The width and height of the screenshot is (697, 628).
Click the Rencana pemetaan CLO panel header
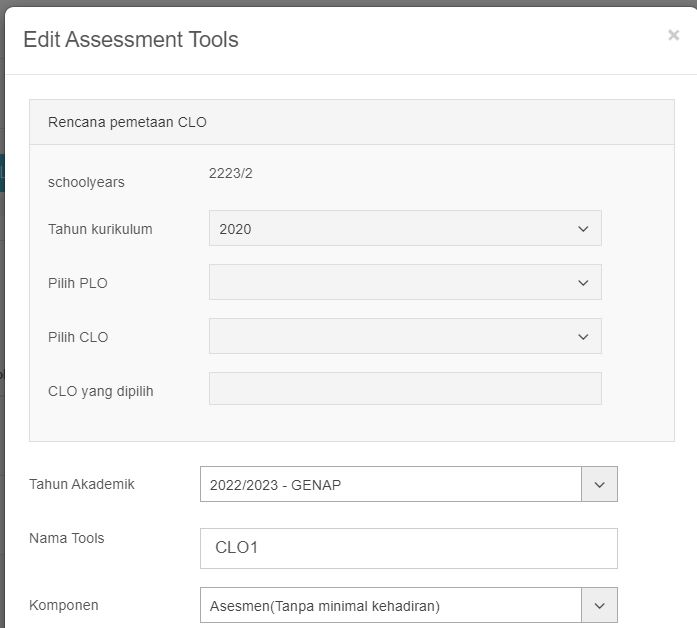352,122
